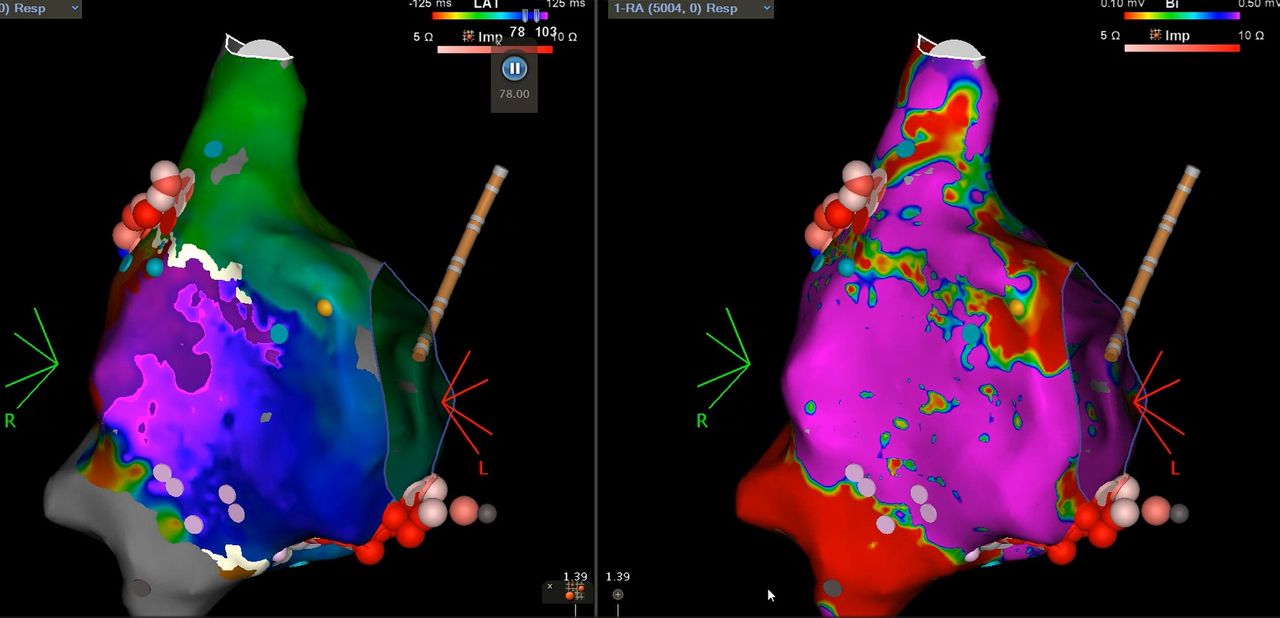Viewport: 1280px width, 618px height.
Task: Click the orange point tag on the LAT map
Action: coord(323,307)
